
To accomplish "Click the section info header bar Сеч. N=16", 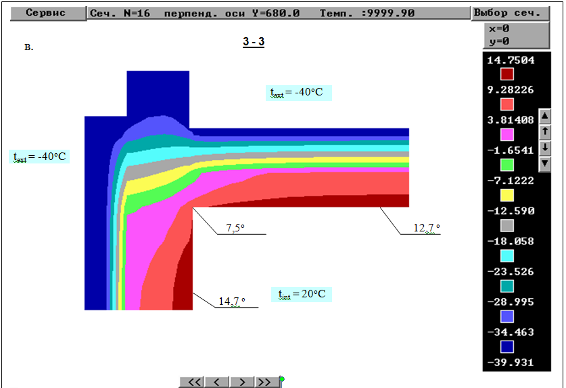I will pos(279,13).
